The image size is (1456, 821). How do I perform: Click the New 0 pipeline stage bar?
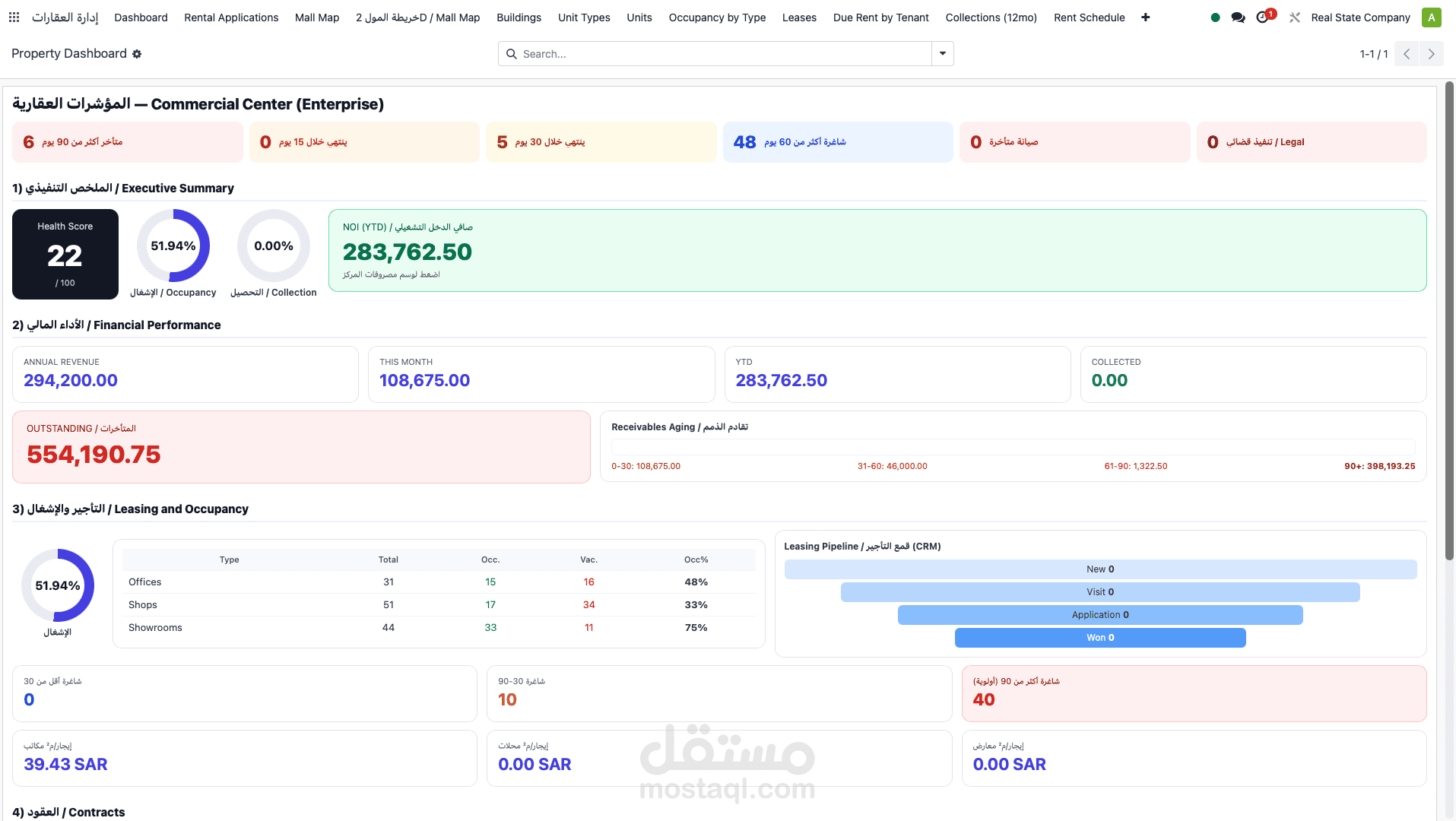coord(1100,569)
